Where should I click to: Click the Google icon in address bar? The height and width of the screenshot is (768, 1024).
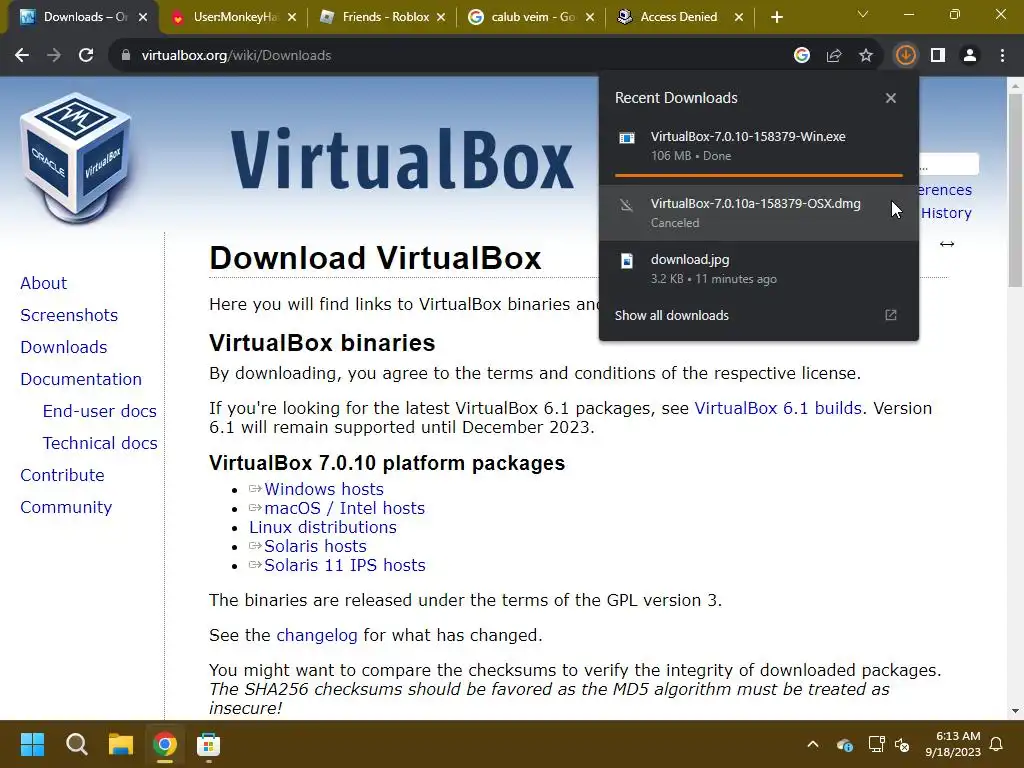point(801,56)
